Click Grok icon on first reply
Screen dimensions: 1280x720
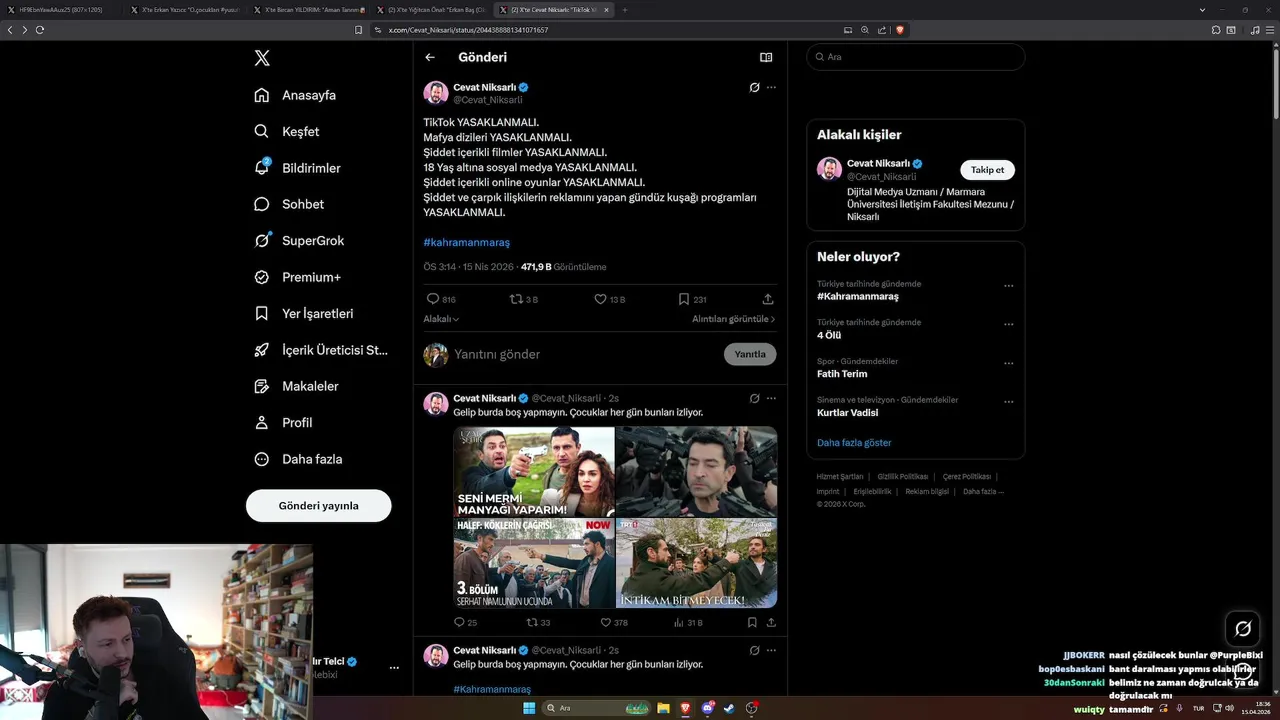[x=754, y=398]
